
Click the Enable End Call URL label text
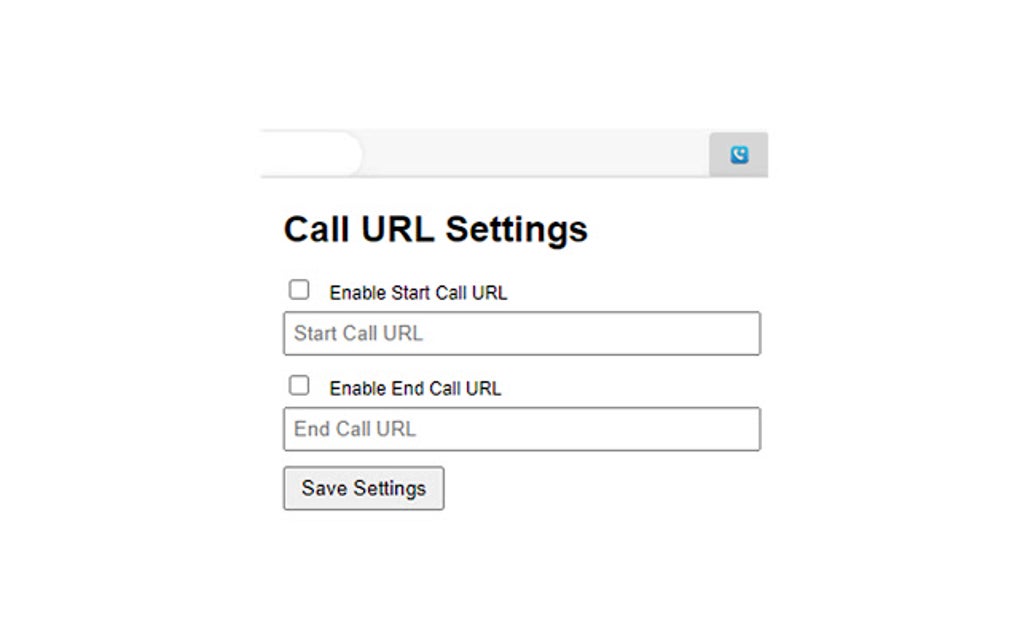pos(415,388)
